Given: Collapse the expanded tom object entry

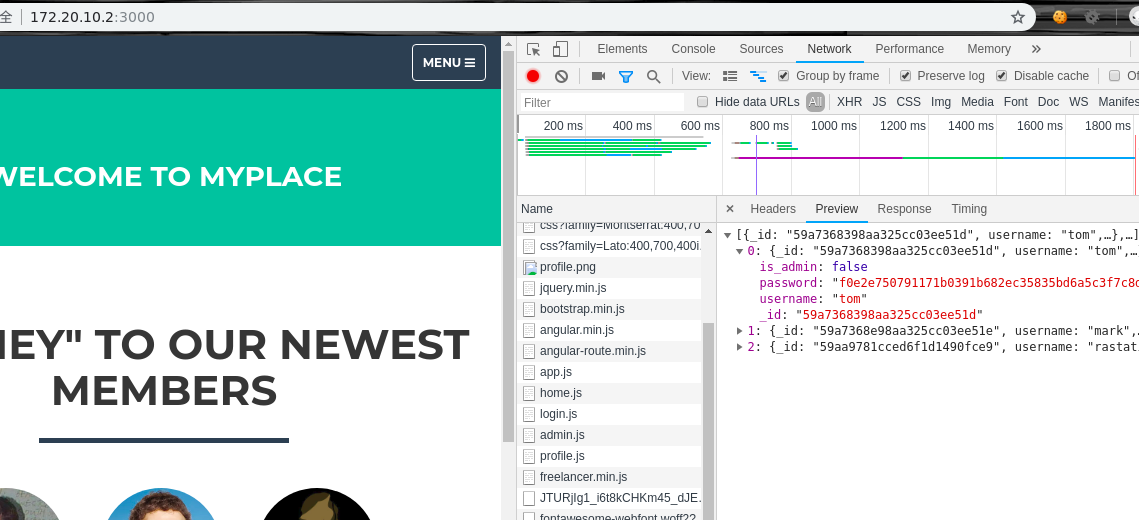Looking at the screenshot, I should [740, 251].
